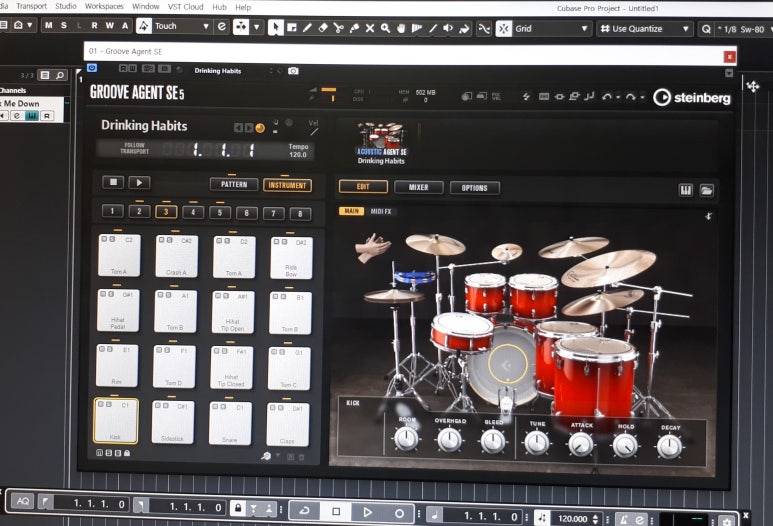Screen dimensions: 773x526
Task: Open the Help menu
Action: click(243, 7)
